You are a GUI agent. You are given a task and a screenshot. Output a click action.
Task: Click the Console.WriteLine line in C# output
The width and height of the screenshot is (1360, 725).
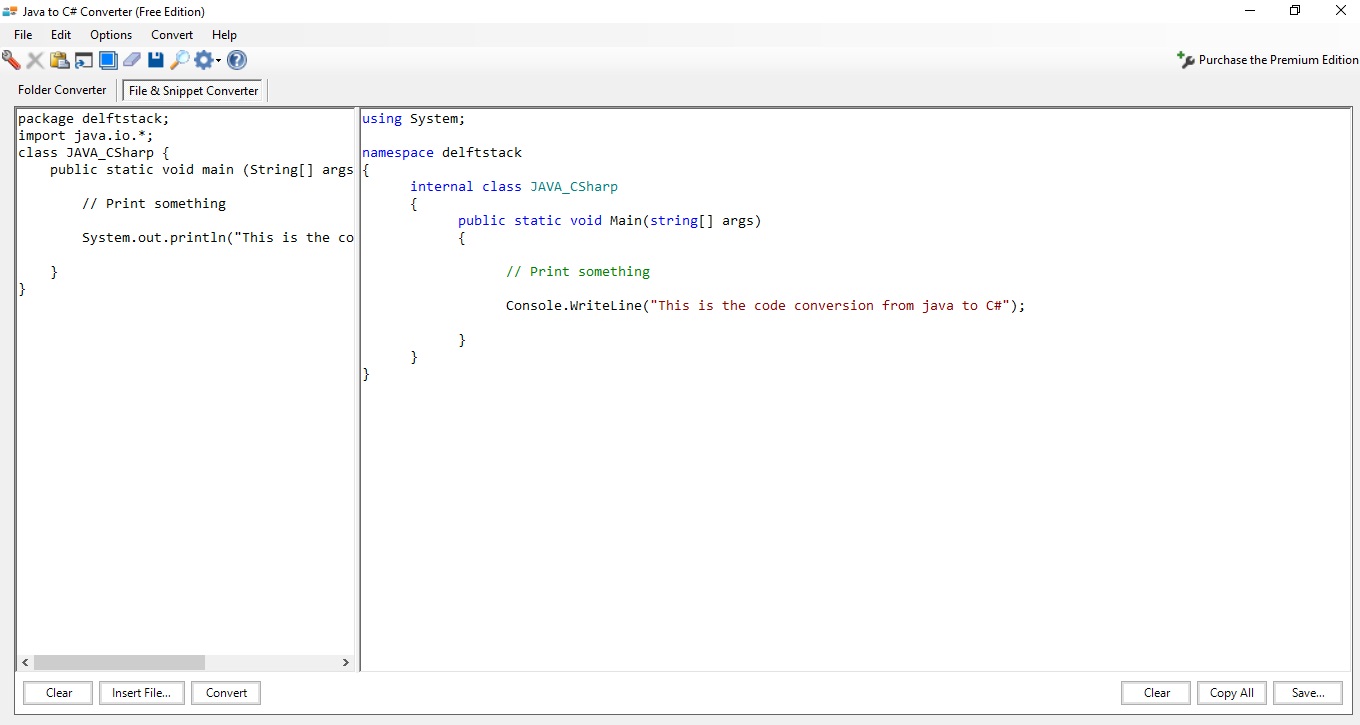tap(766, 305)
